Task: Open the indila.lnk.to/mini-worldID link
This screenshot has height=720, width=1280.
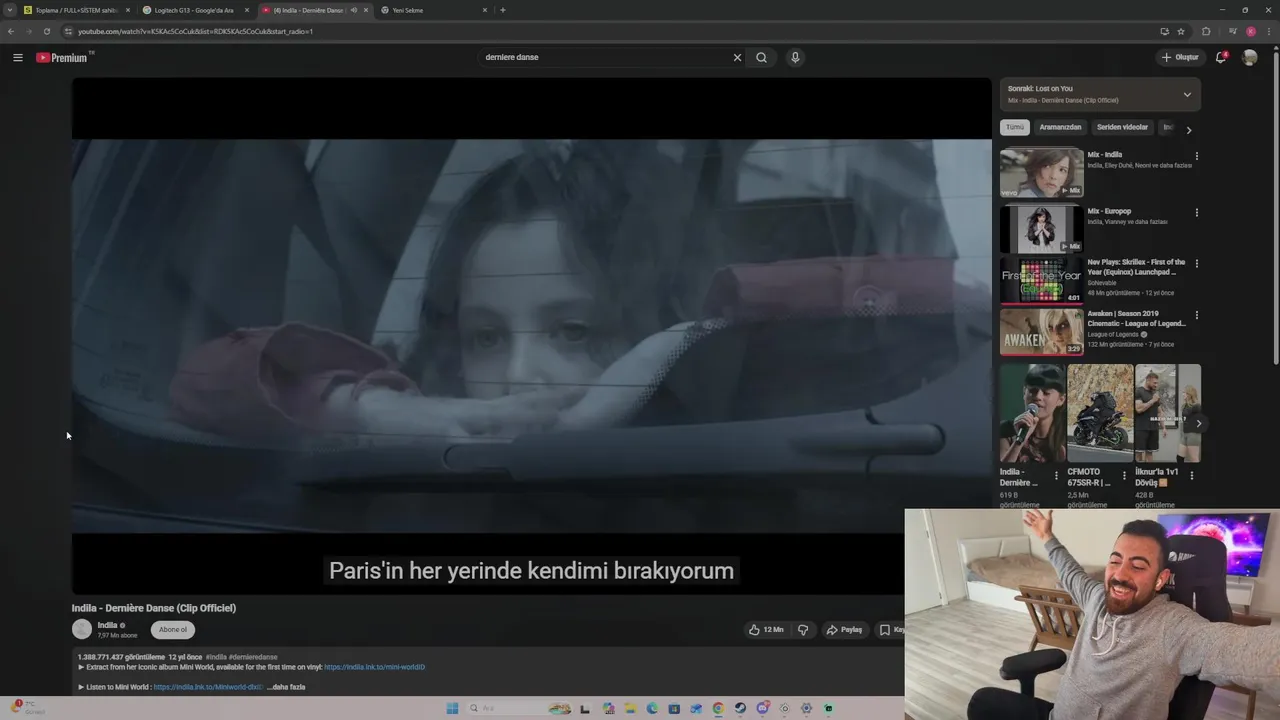Action: tap(374, 667)
